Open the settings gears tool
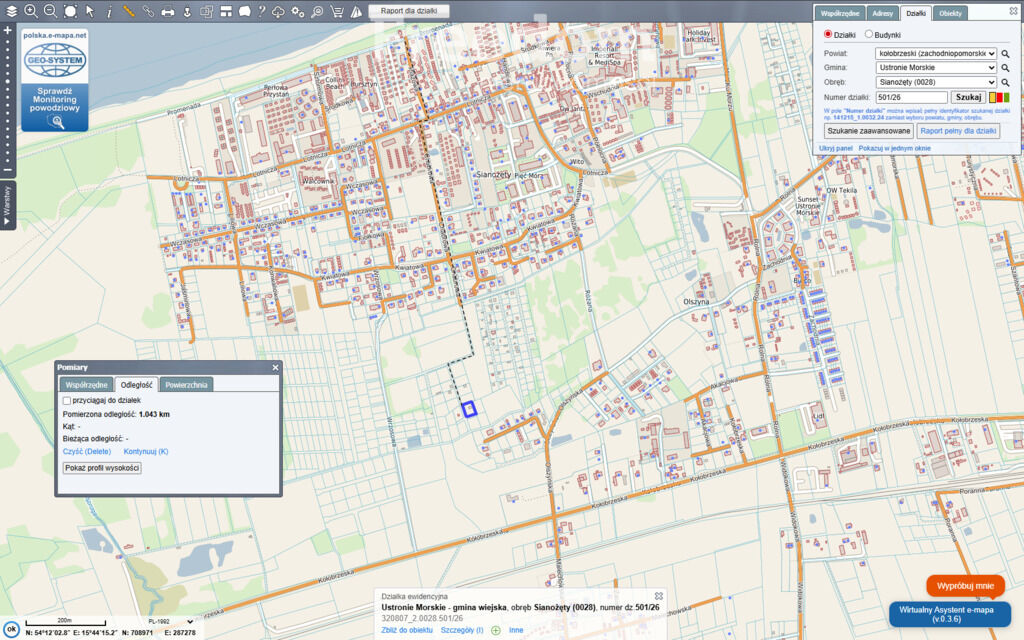 298,11
